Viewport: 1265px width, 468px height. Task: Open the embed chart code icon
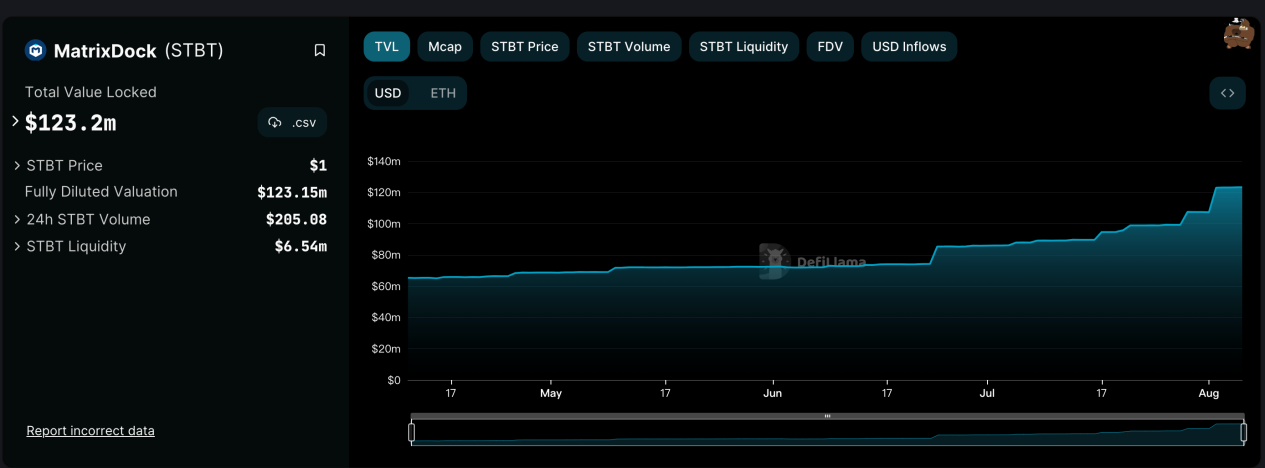1227,93
